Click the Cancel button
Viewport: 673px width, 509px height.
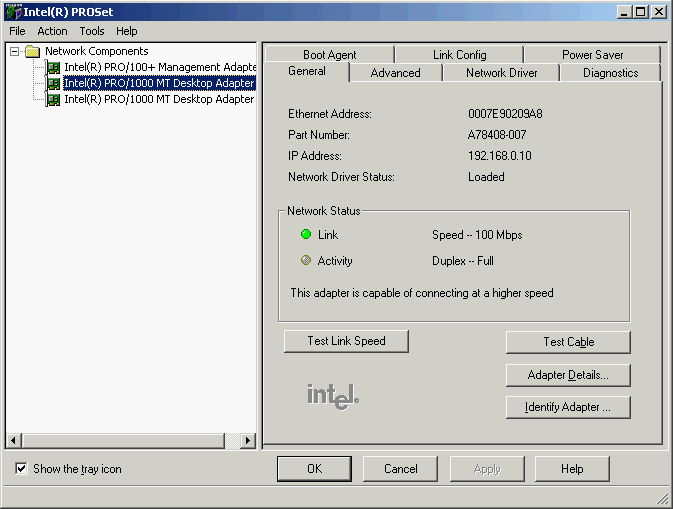click(x=400, y=469)
